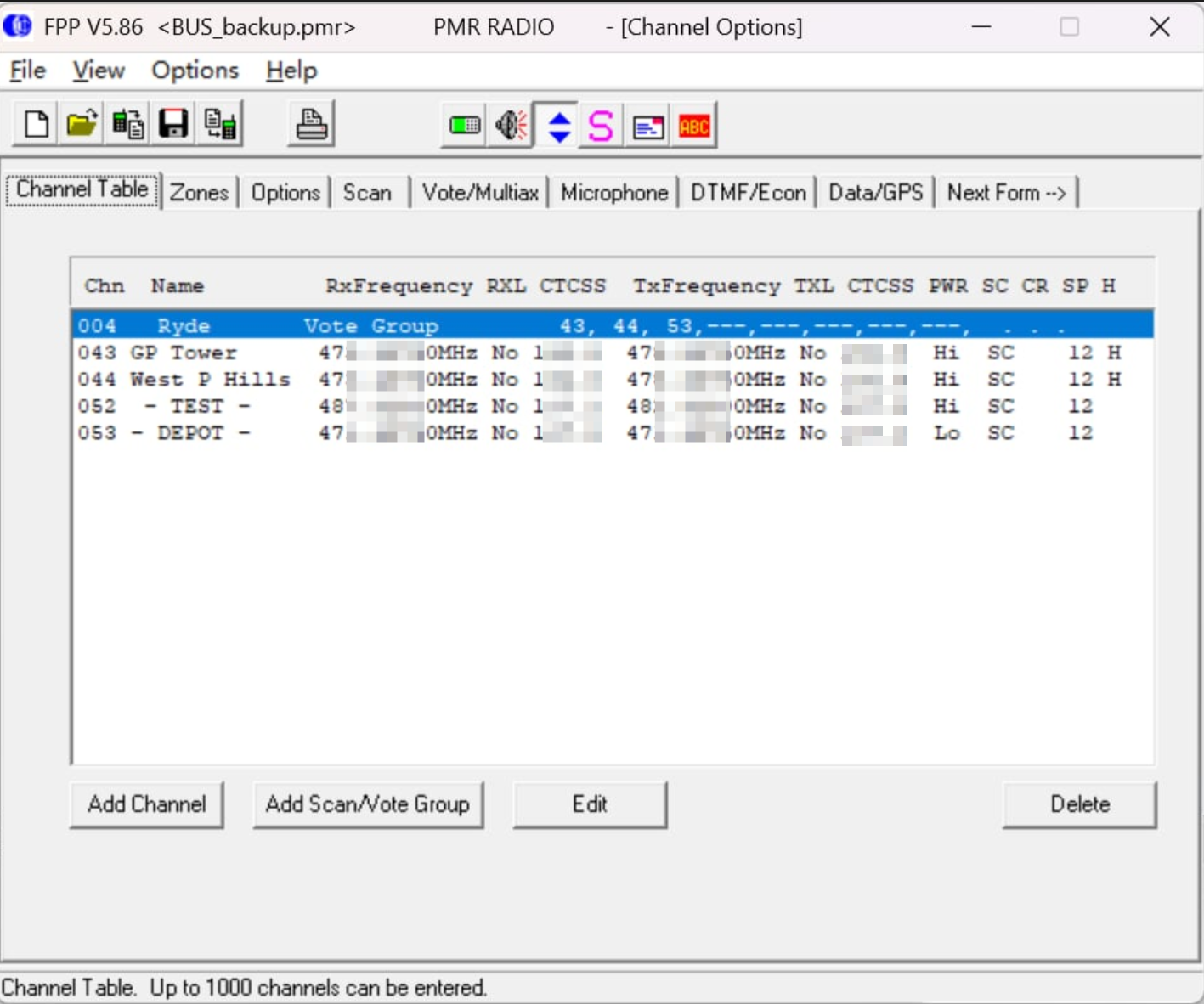Click the Delete button
The width and height of the screenshot is (1204, 1004).
[1079, 804]
